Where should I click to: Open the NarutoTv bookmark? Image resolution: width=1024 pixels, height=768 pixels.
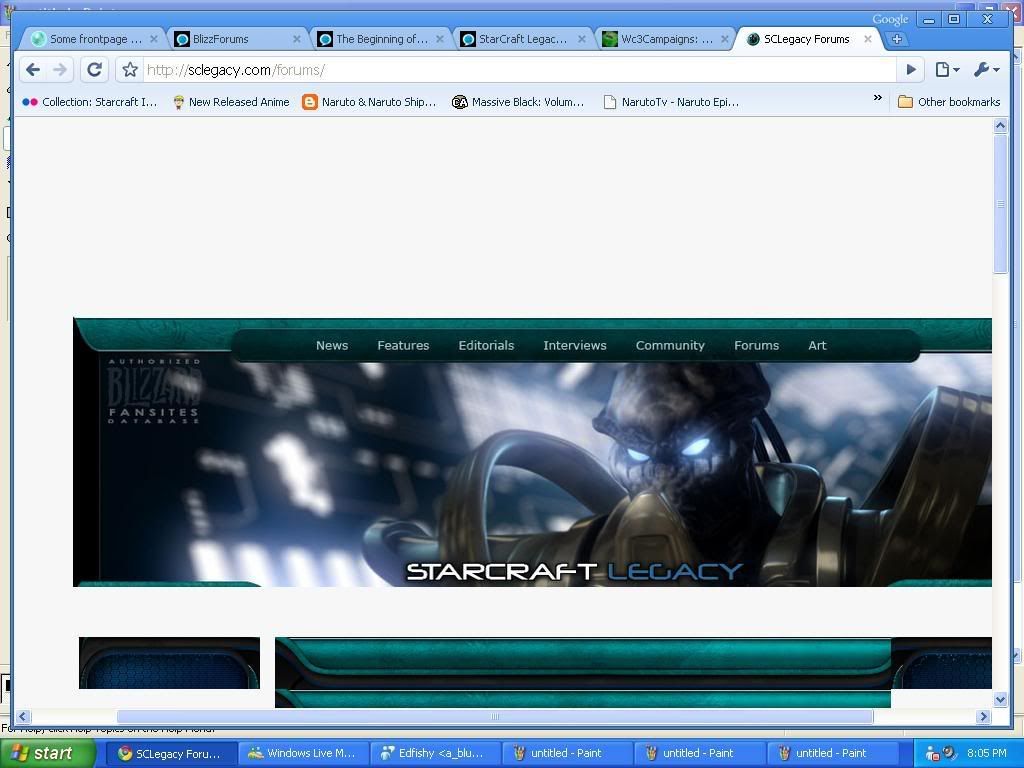pyautogui.click(x=672, y=102)
